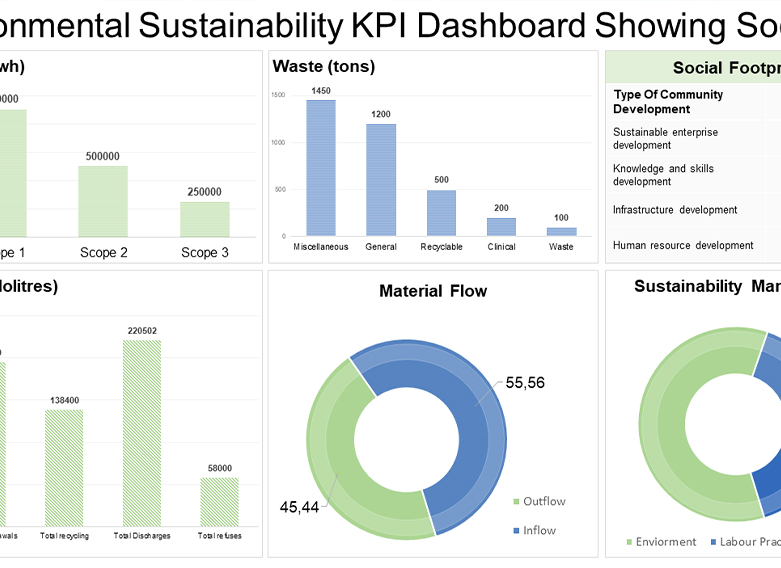
Task: Select the Scope 3 bar in emissions chart
Action: point(205,218)
